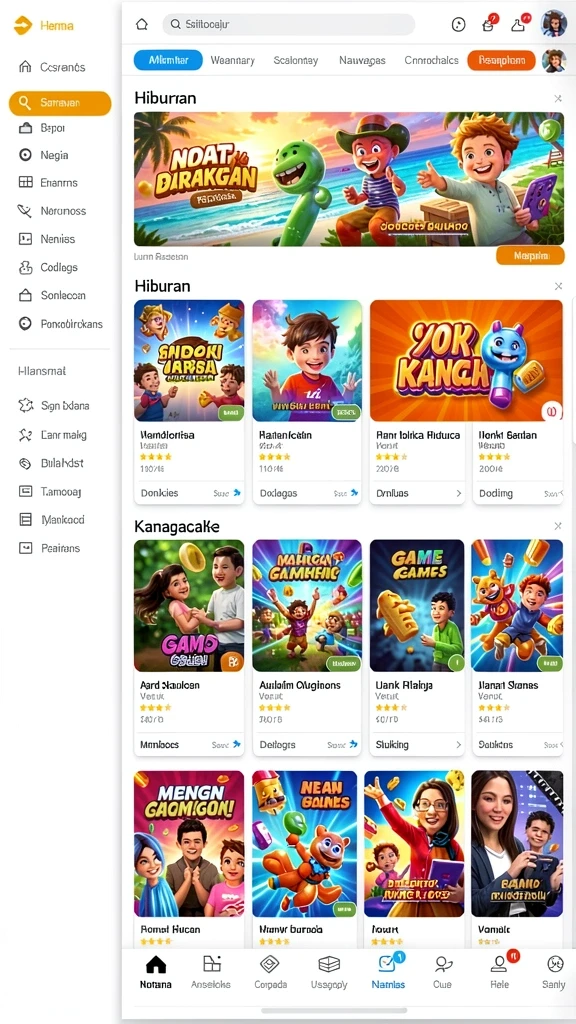
Task: Open the blue Namiss tab in bottom bar
Action: tap(389, 972)
